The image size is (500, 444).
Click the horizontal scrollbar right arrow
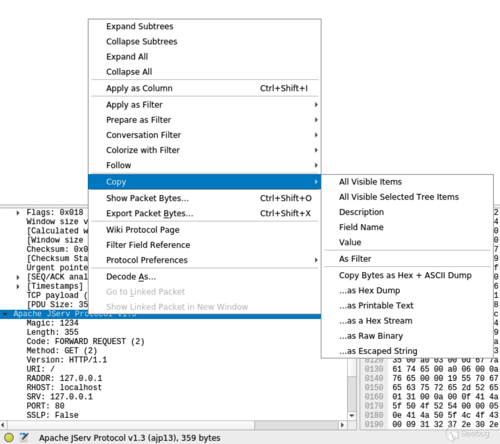(342, 425)
